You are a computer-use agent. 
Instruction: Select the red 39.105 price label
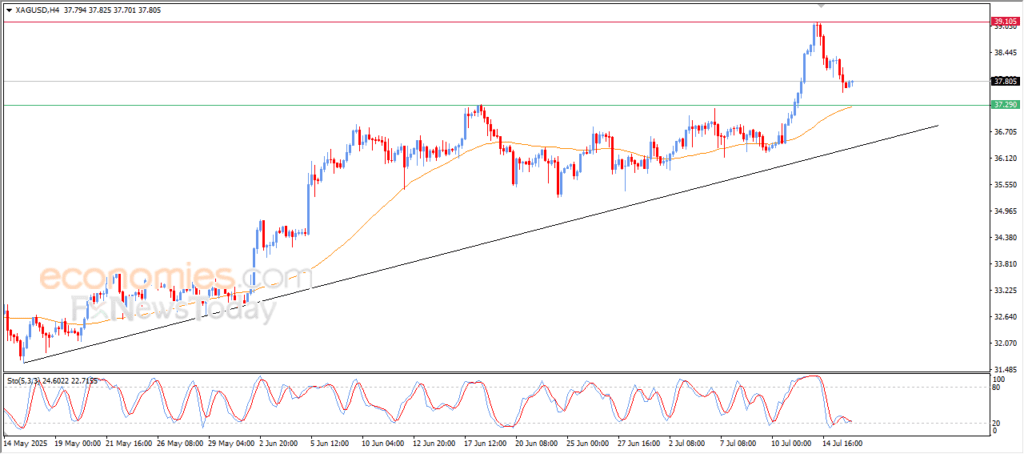[x=1002, y=21]
